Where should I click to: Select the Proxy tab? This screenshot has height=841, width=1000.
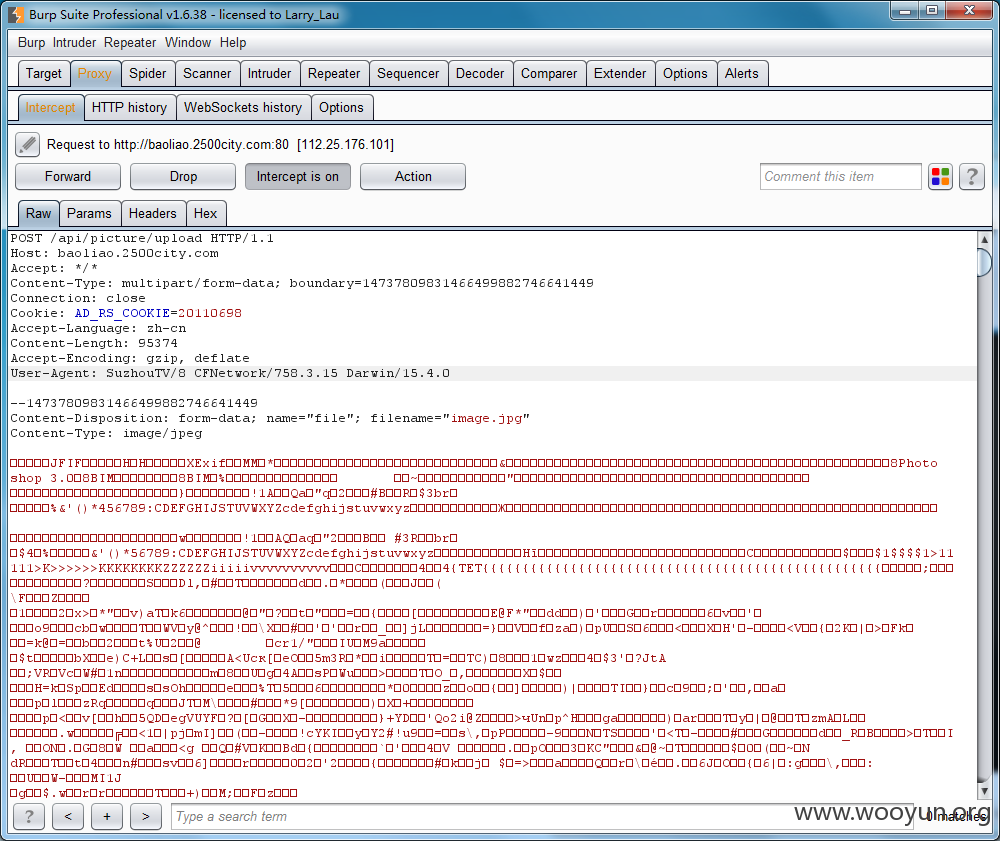click(95, 73)
